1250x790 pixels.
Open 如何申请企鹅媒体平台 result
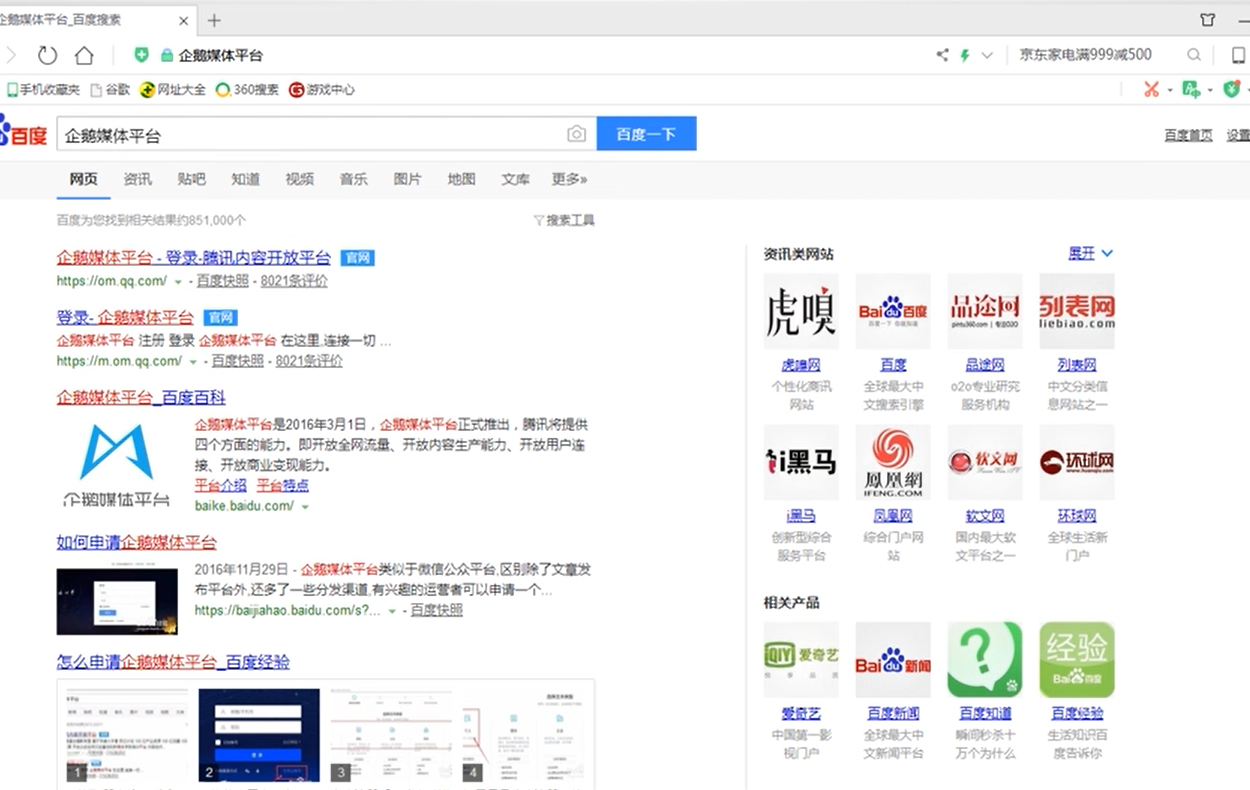point(137,542)
